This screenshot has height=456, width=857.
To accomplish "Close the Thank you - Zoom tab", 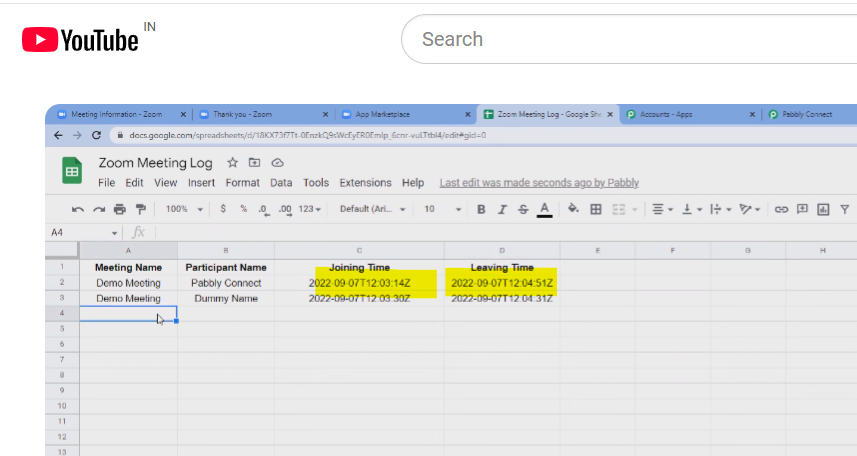I will pyautogui.click(x=325, y=114).
